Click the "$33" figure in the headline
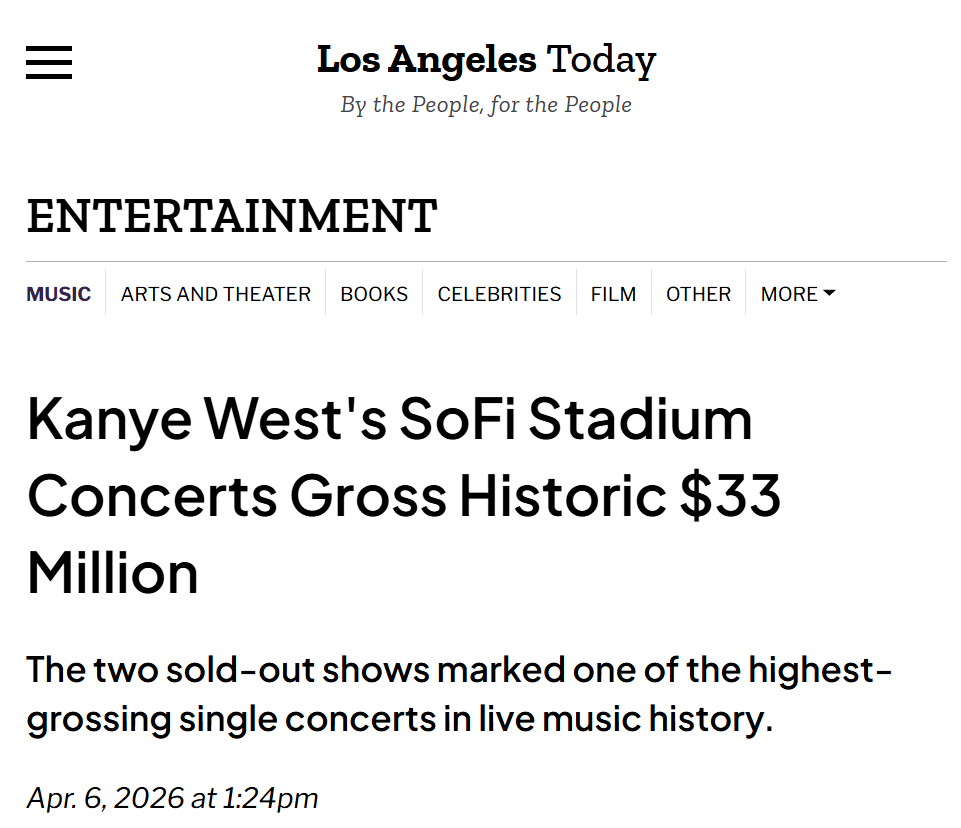Screen dimensions: 961x828 tap(731, 497)
